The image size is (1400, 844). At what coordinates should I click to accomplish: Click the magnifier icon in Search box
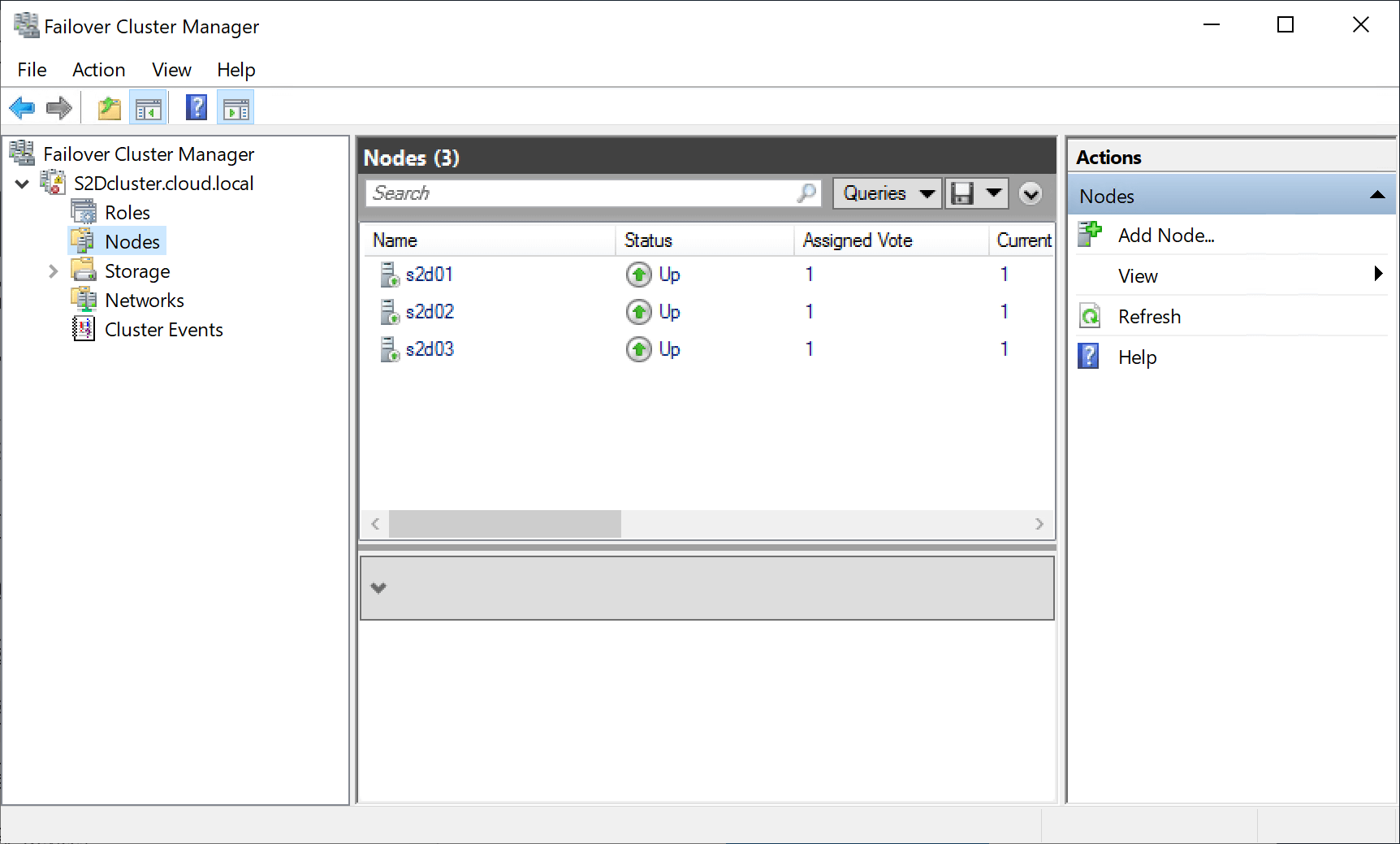point(807,193)
